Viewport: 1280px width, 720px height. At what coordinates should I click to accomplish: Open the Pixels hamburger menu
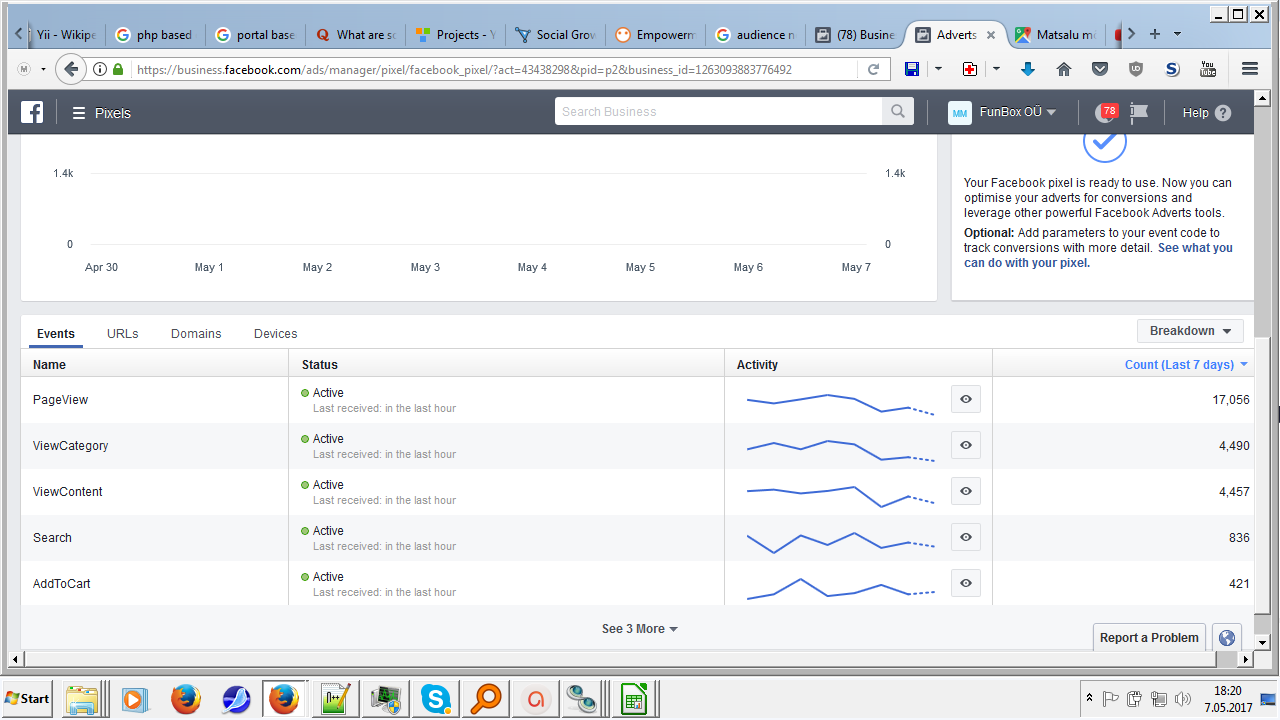[x=79, y=113]
